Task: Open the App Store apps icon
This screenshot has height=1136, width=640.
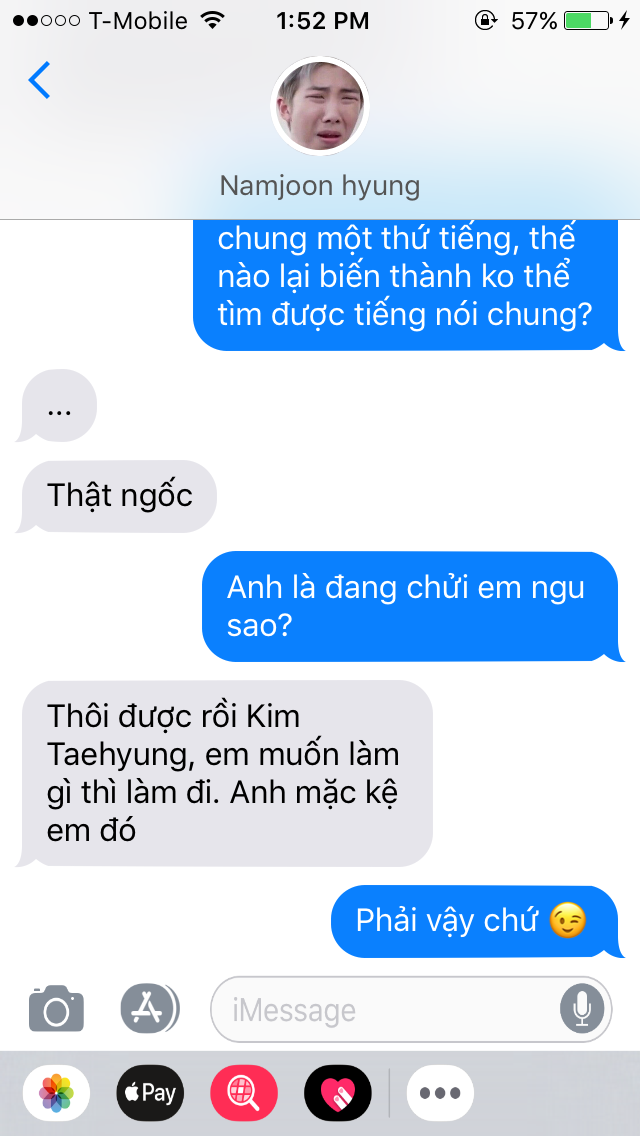Action: (150, 1008)
